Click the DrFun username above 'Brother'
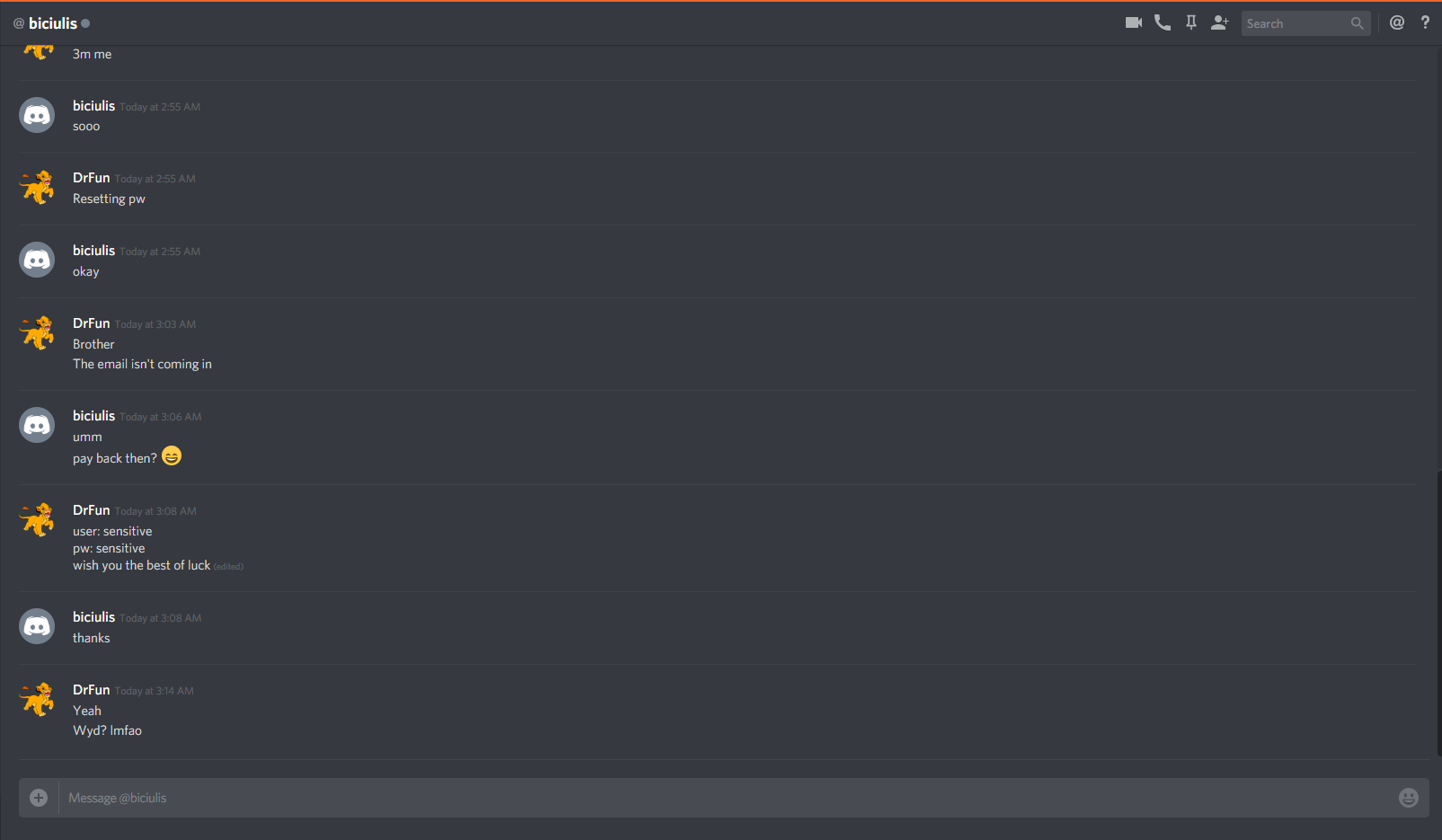Image resolution: width=1442 pixels, height=840 pixels. pos(92,323)
